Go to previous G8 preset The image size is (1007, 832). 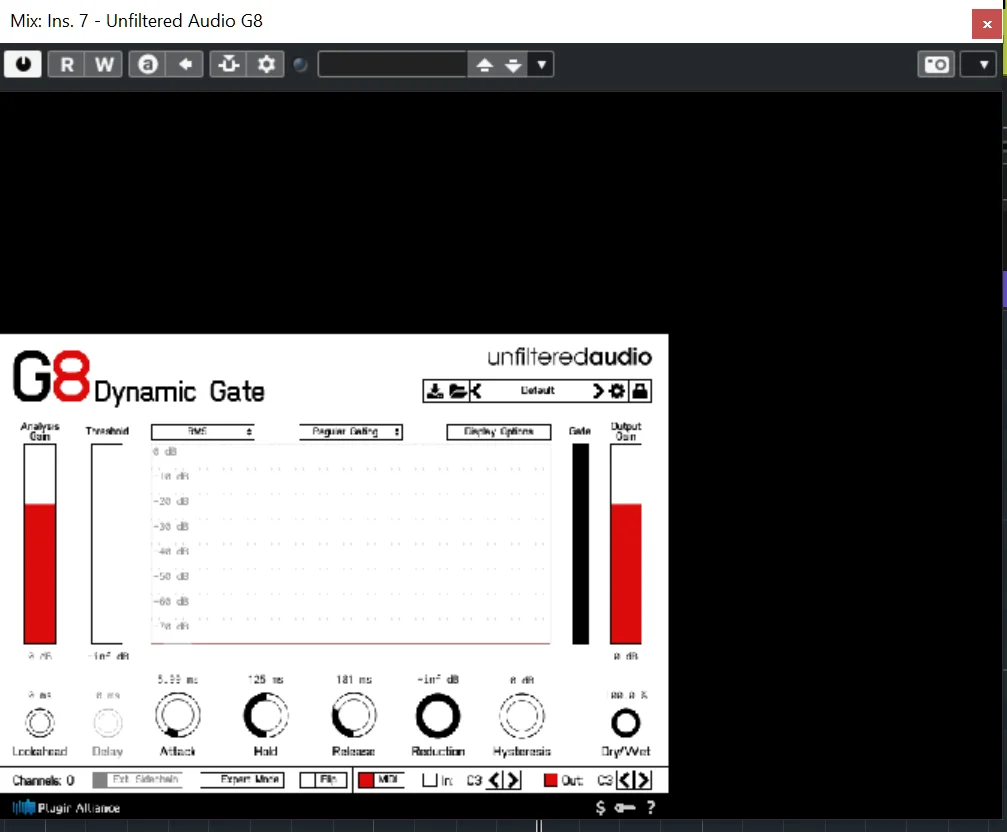[476, 391]
